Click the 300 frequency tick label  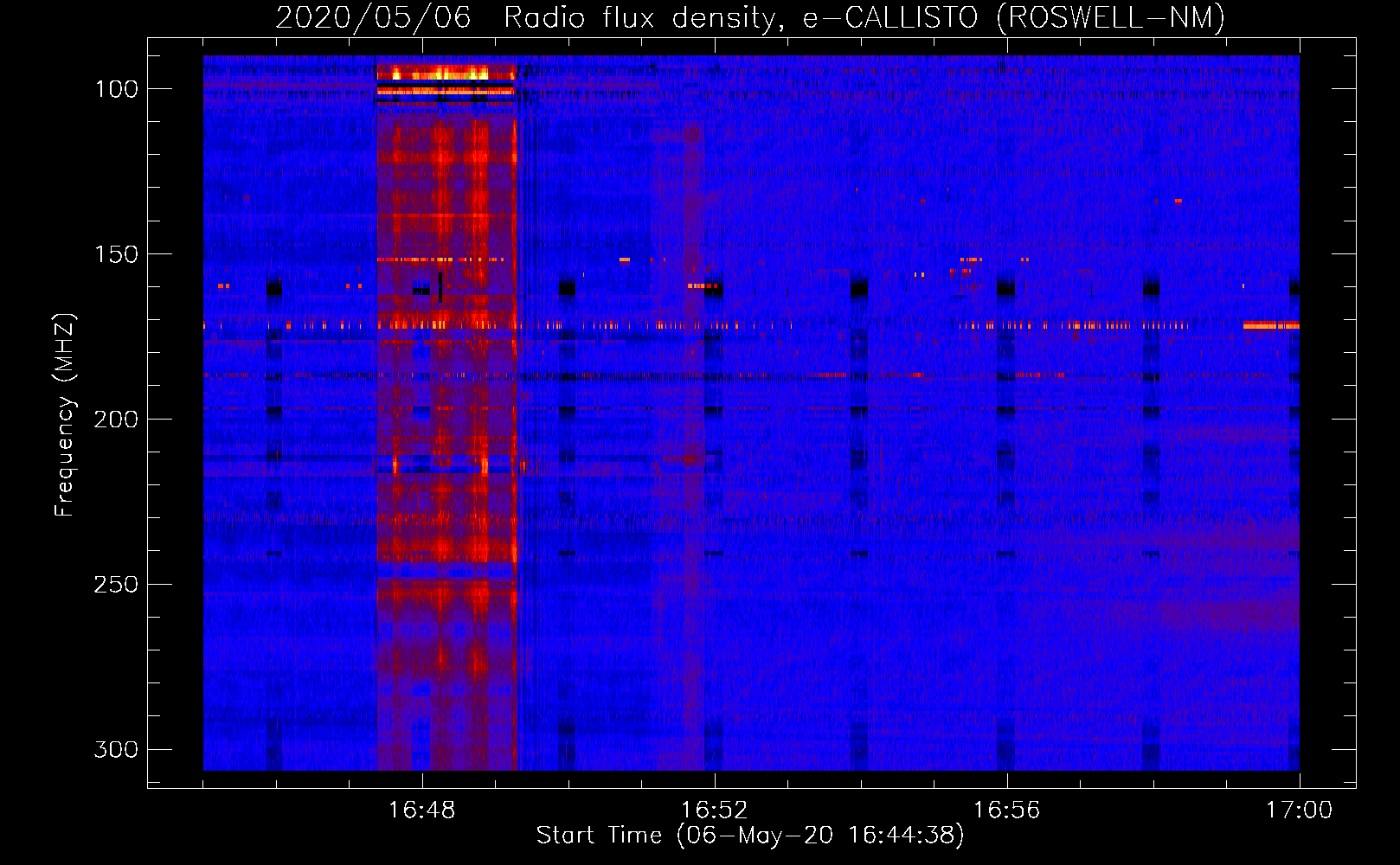(116, 749)
